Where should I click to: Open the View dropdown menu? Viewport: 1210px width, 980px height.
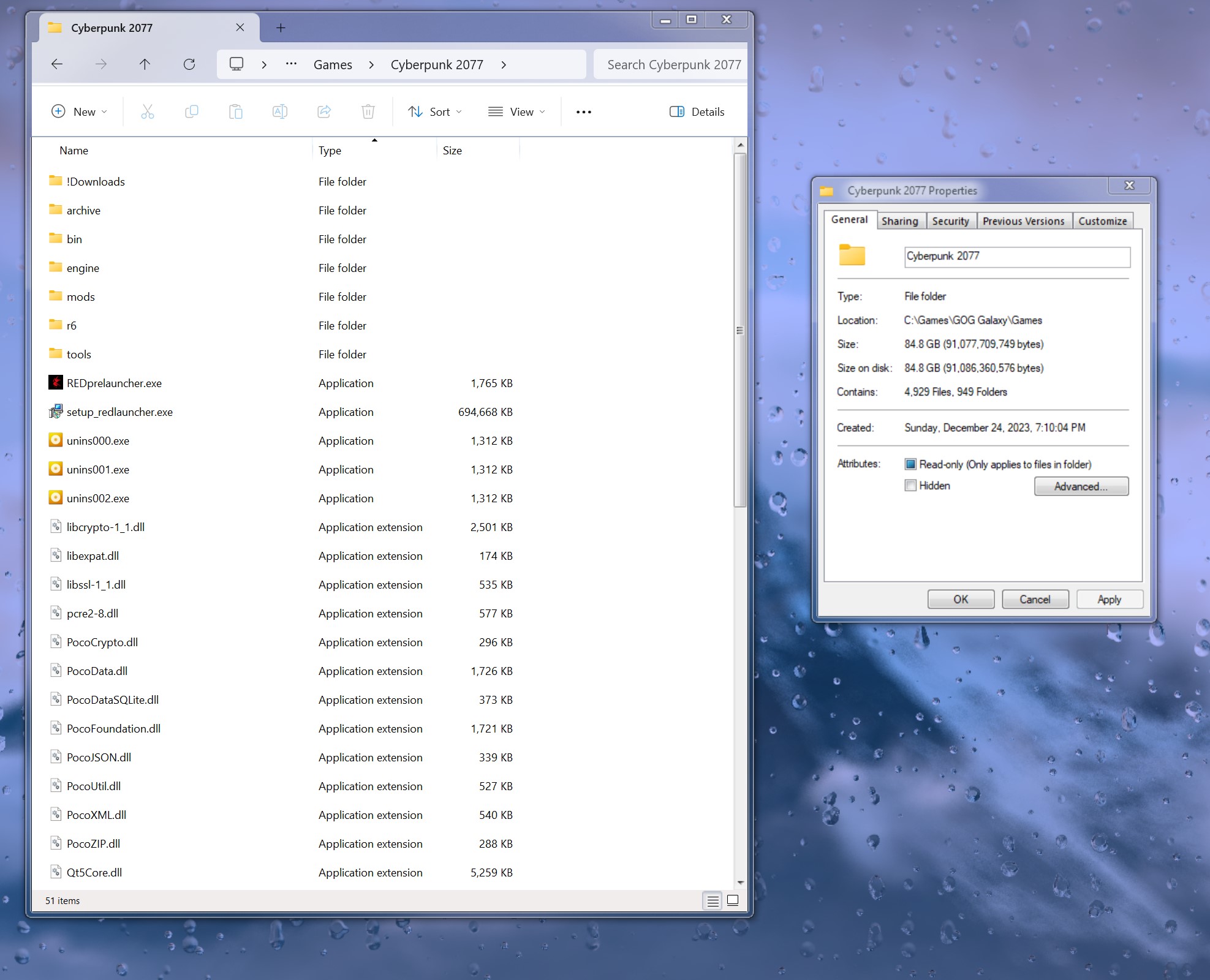516,111
